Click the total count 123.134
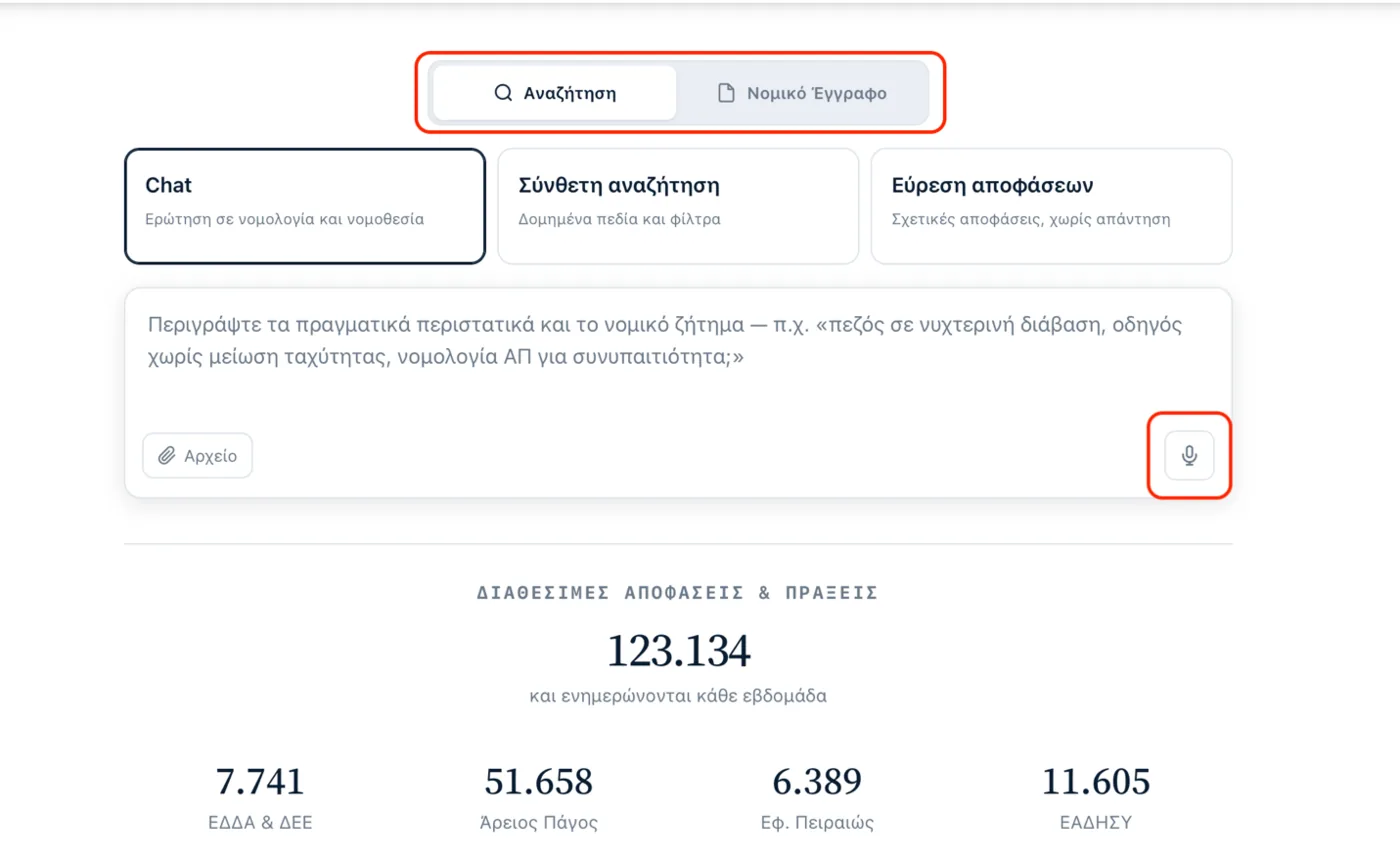This screenshot has height=858, width=1400. pos(678,651)
